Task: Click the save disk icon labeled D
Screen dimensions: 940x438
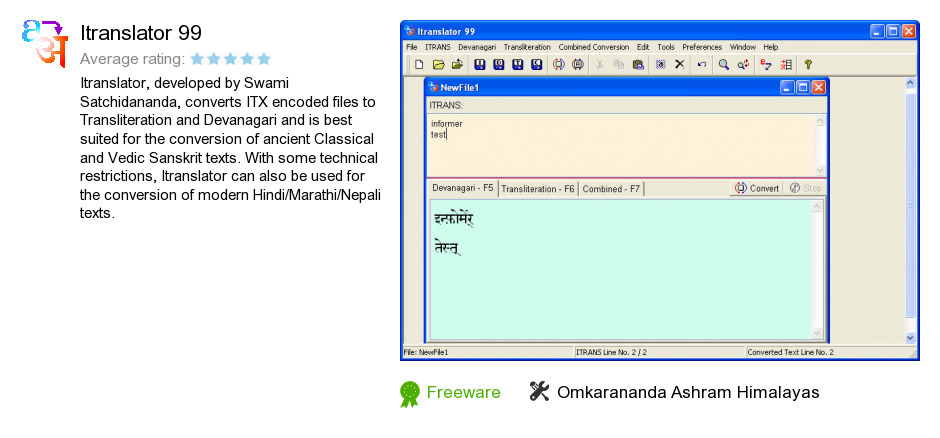Action: click(498, 64)
